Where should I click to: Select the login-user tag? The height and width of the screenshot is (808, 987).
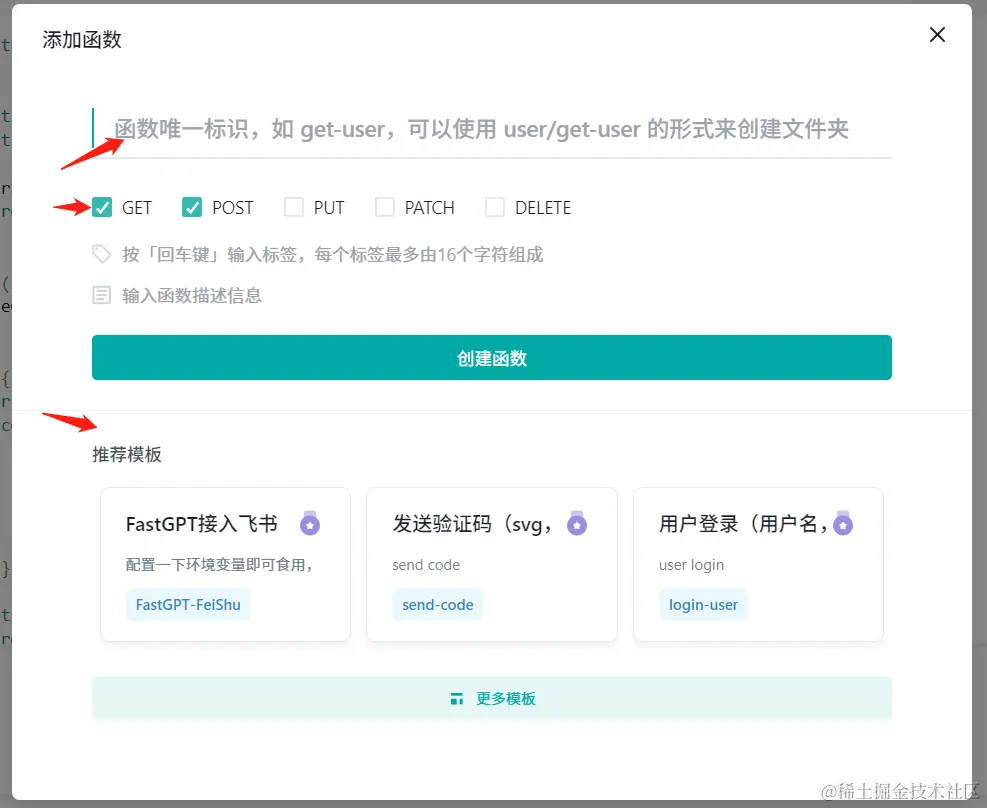703,604
